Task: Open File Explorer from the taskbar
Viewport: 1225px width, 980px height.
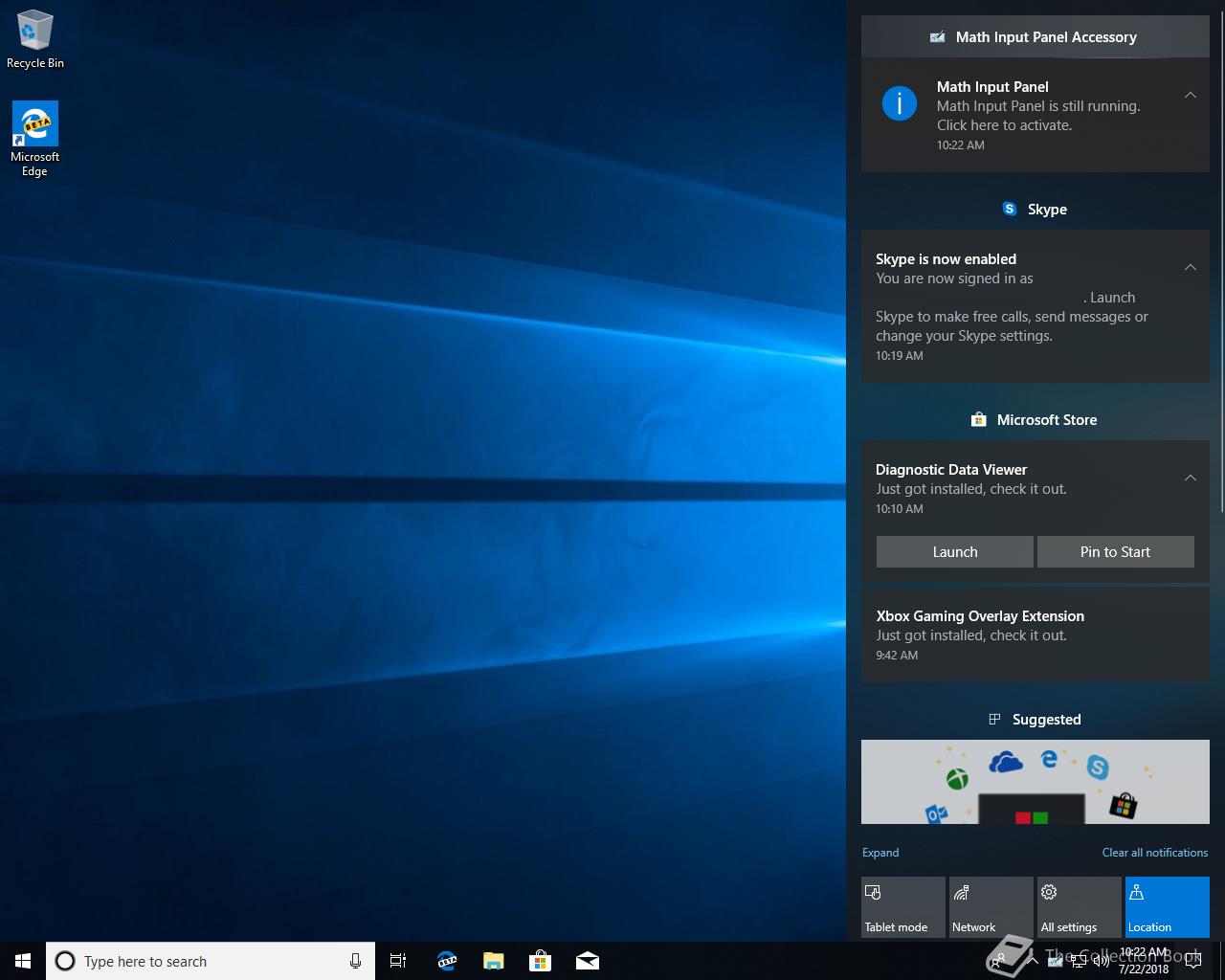Action: [494, 961]
